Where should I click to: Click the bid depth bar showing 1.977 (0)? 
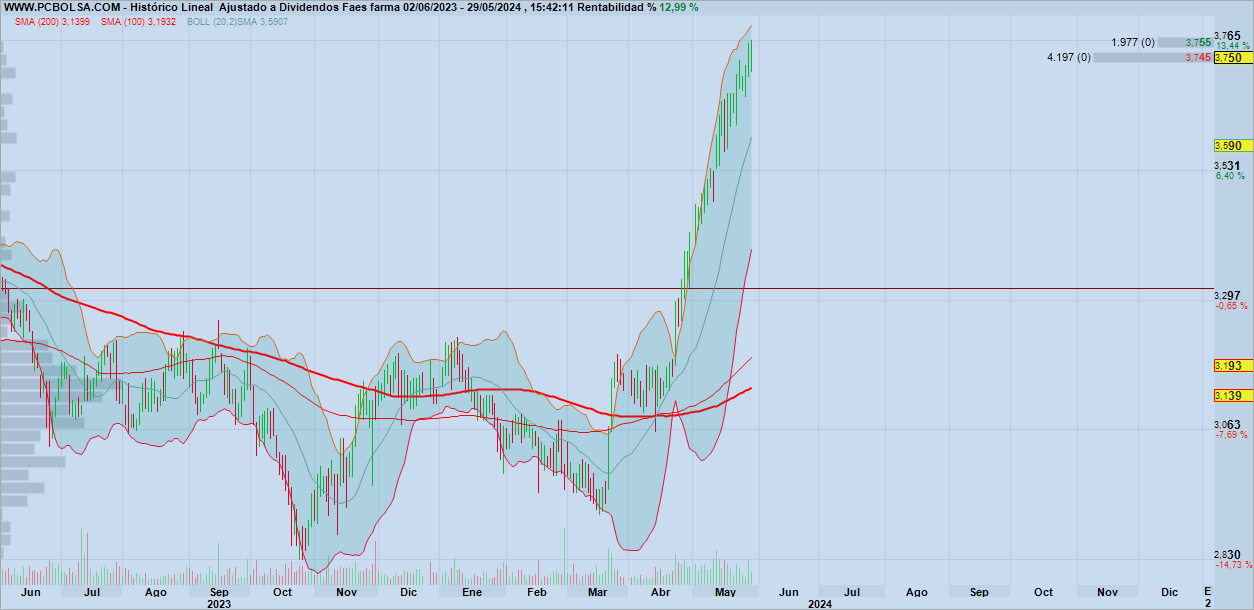tap(1185, 43)
